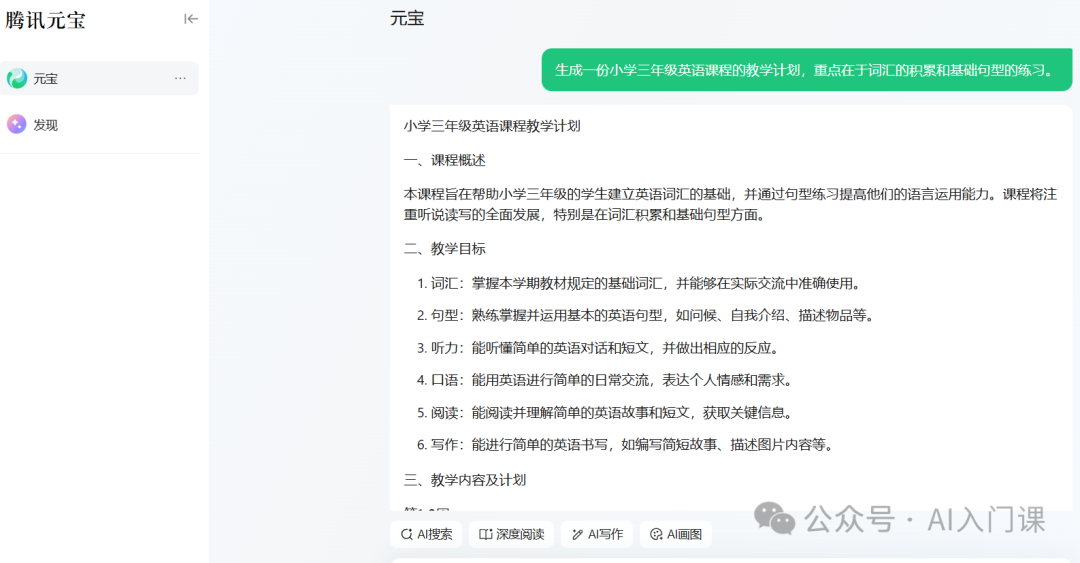Click the heading 小学三年级英语课程教学计划

coord(492,126)
